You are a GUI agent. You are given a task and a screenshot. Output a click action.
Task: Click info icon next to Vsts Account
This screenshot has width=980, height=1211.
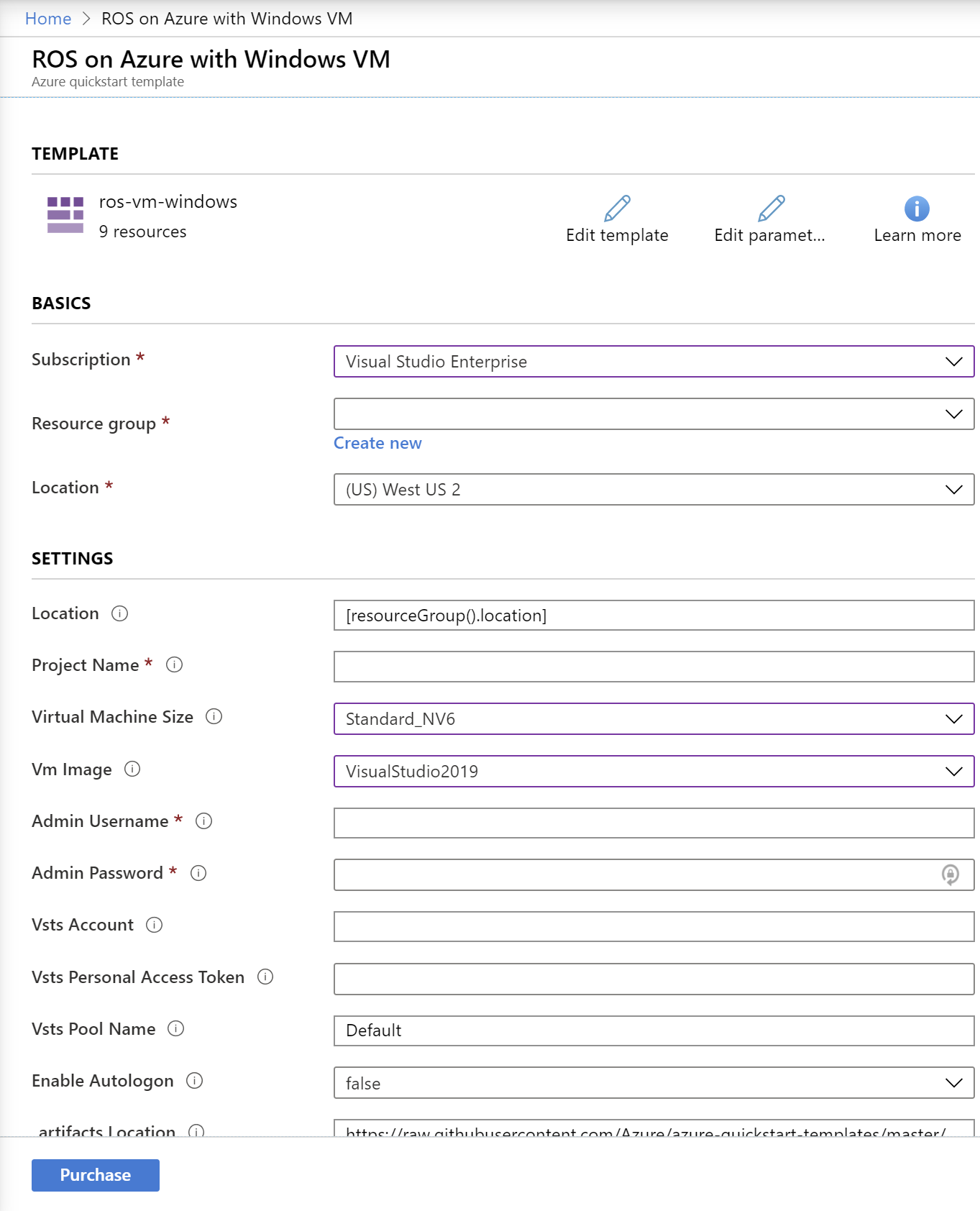(154, 925)
